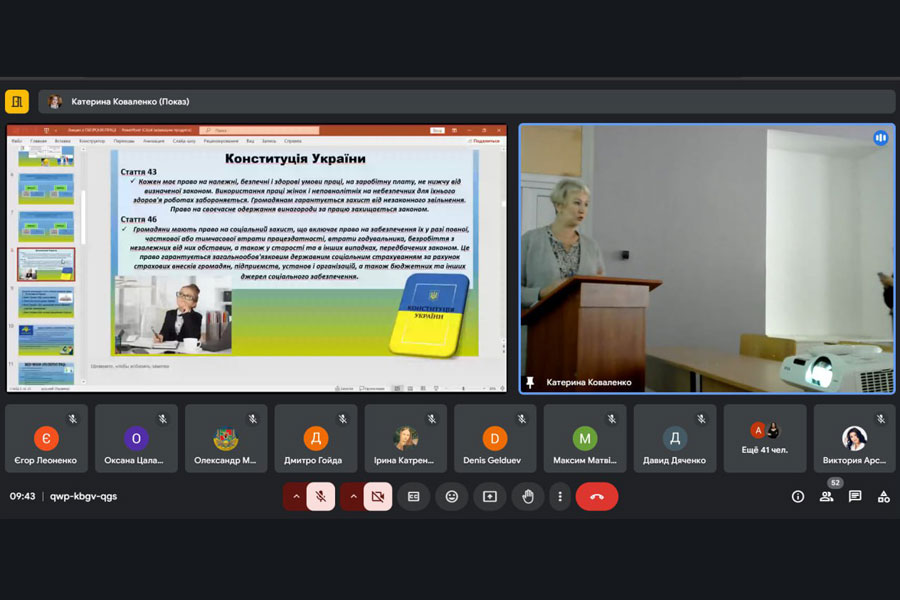The width and height of the screenshot is (900, 600).
Task: Click the shared presentation screen tile
Action: tap(257, 258)
